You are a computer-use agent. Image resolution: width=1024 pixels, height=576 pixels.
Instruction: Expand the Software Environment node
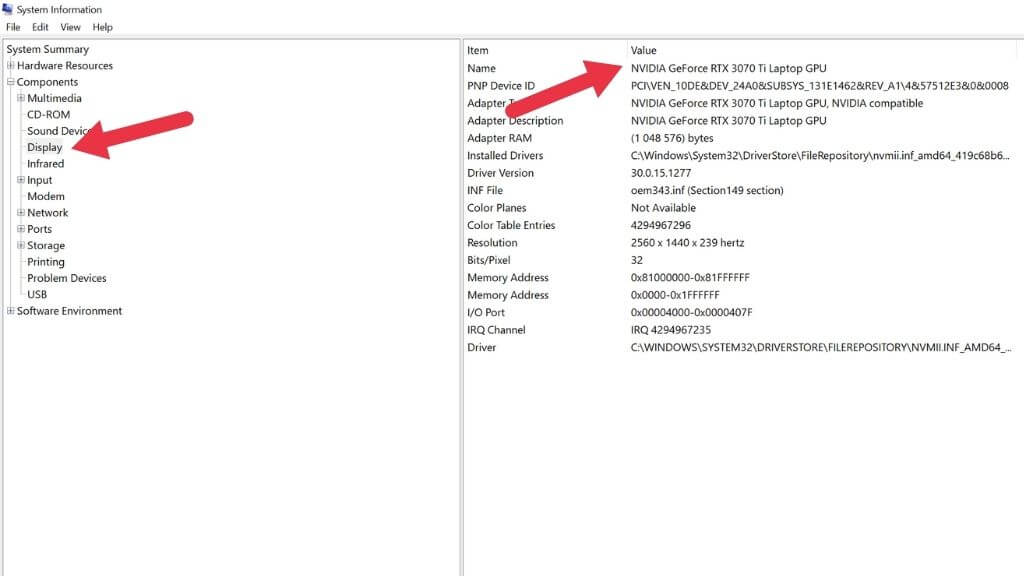10,311
